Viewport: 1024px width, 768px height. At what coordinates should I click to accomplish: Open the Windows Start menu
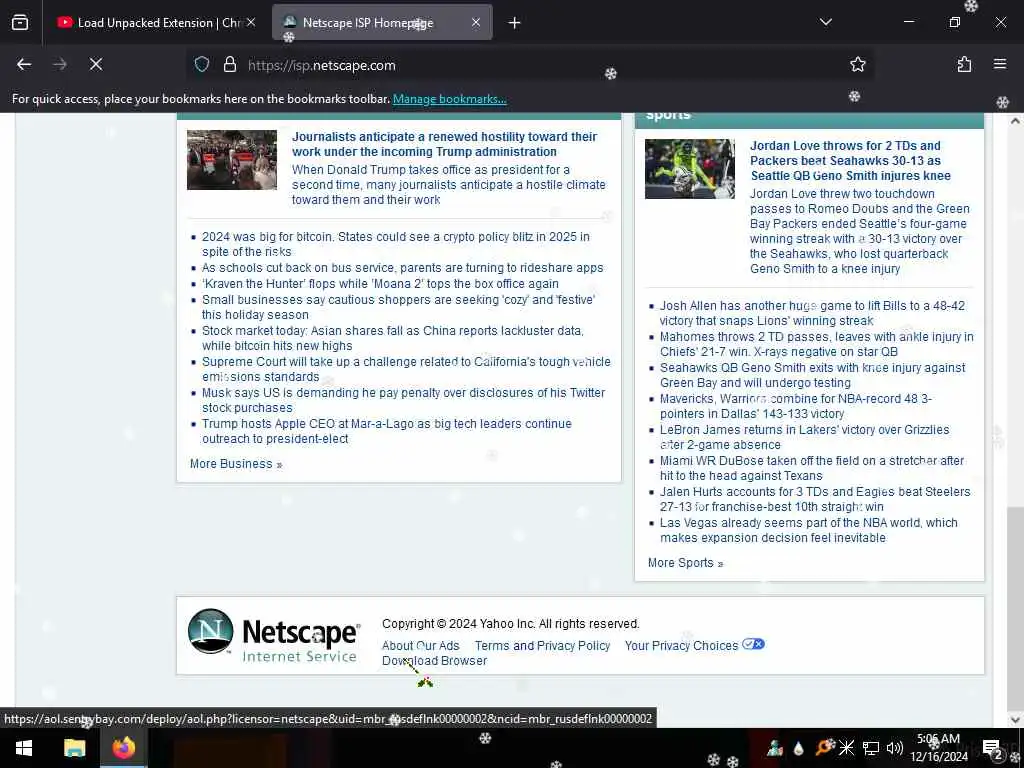coord(24,748)
